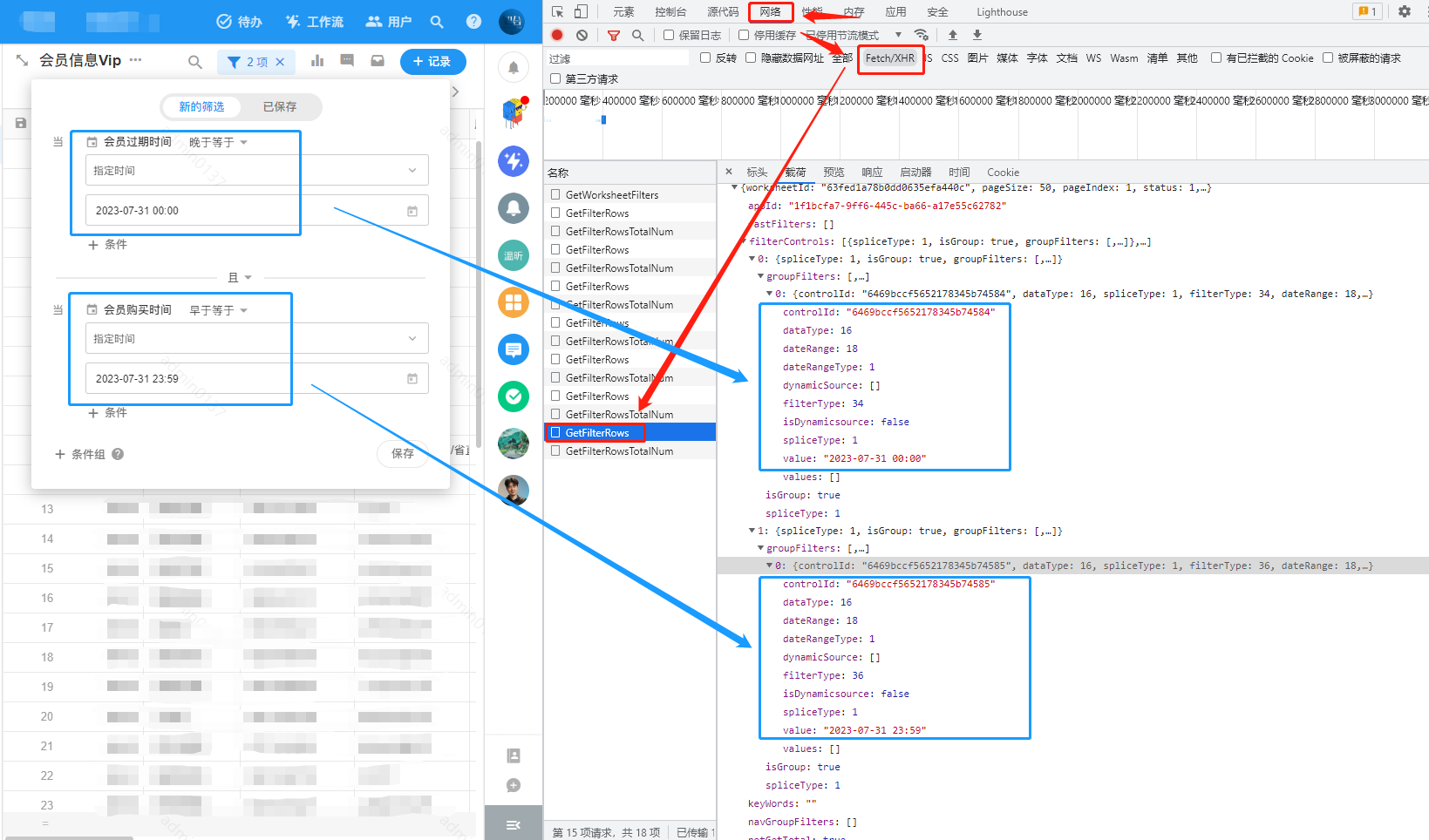
Task: Open the 早于等于 operator dropdown
Action: pyautogui.click(x=218, y=310)
